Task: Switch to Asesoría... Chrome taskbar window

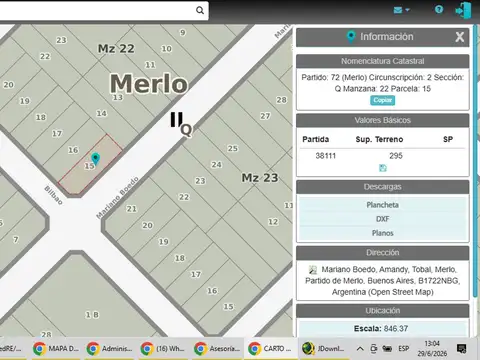Action: coord(217,349)
